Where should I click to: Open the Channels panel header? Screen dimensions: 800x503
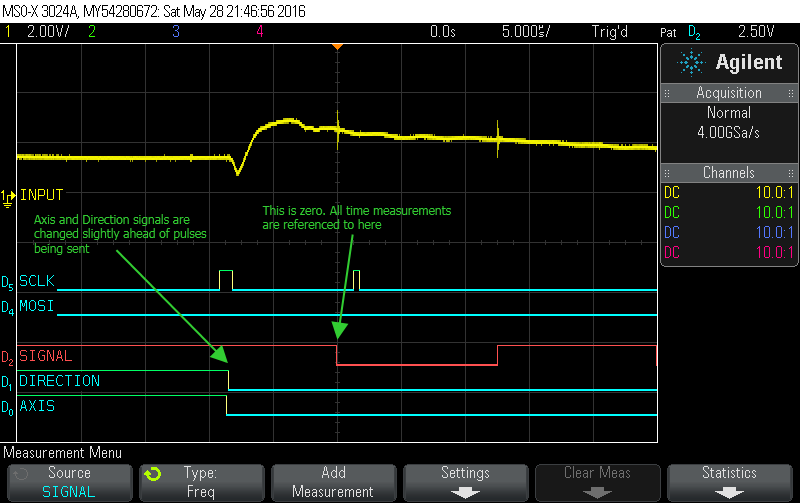(x=729, y=173)
